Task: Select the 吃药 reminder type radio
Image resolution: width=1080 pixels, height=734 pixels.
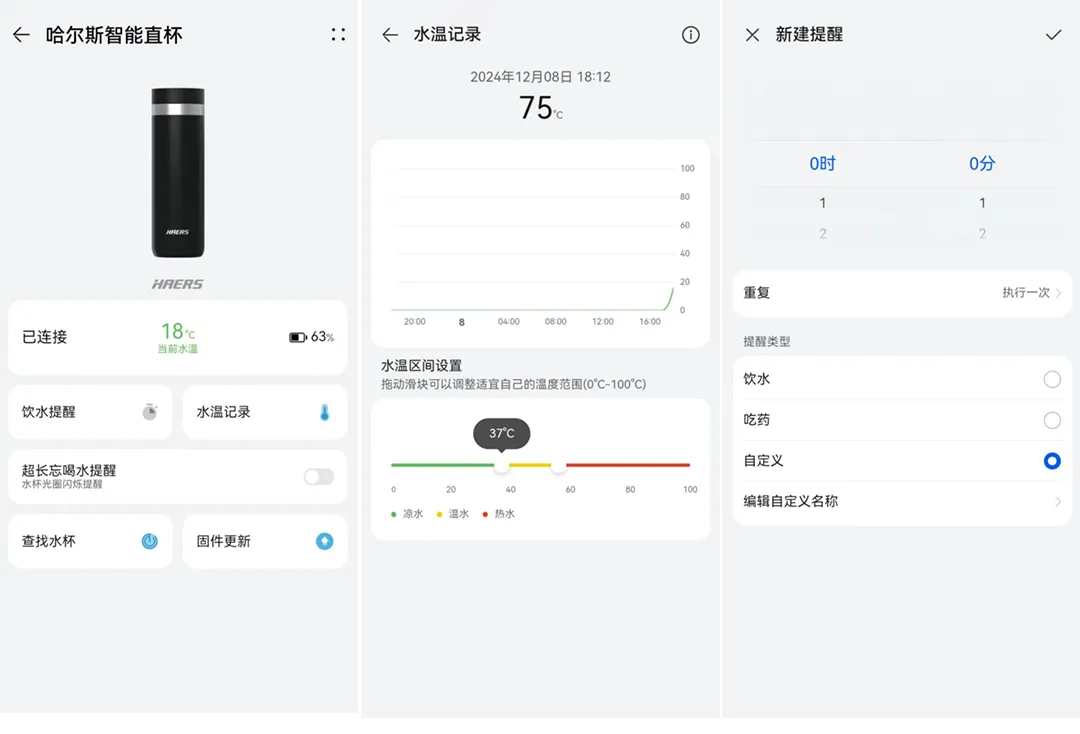Action: pos(1052,420)
